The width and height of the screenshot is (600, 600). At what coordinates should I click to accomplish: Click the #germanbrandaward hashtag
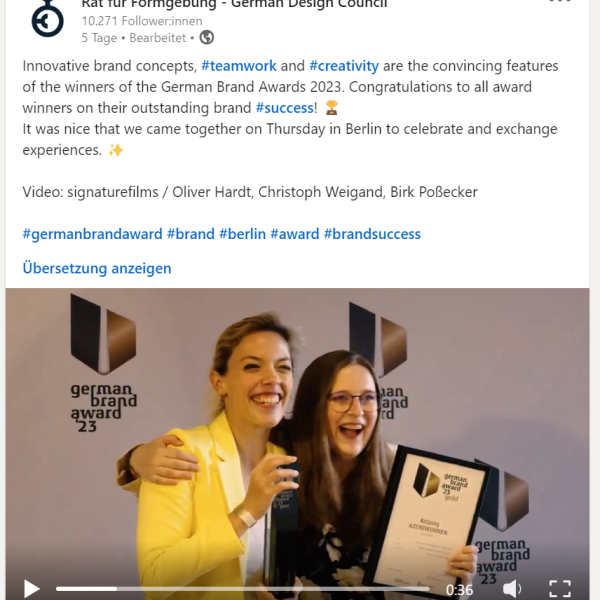[93, 234]
